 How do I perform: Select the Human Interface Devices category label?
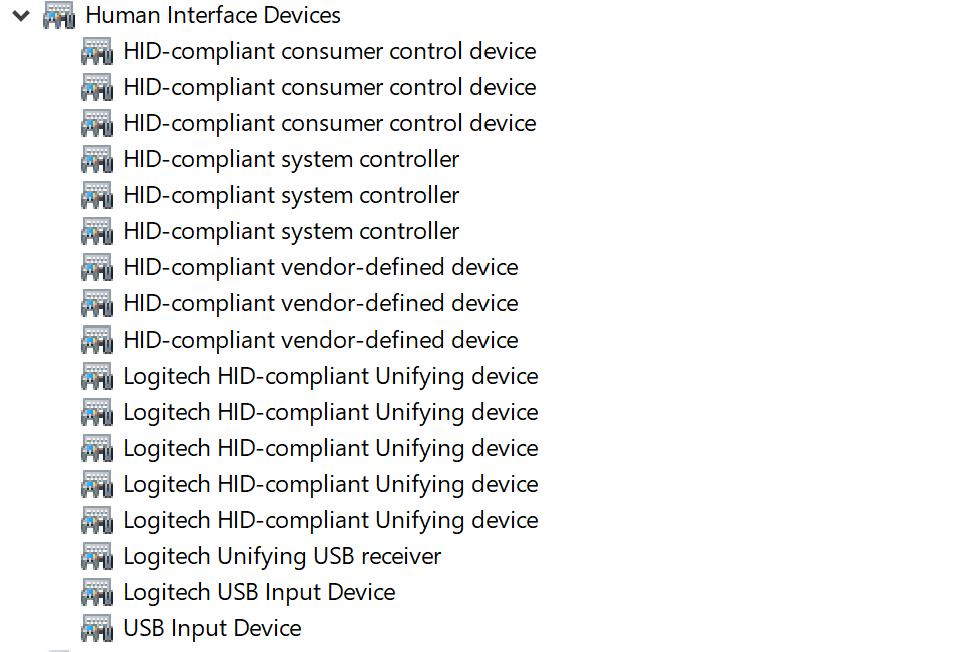212,16
